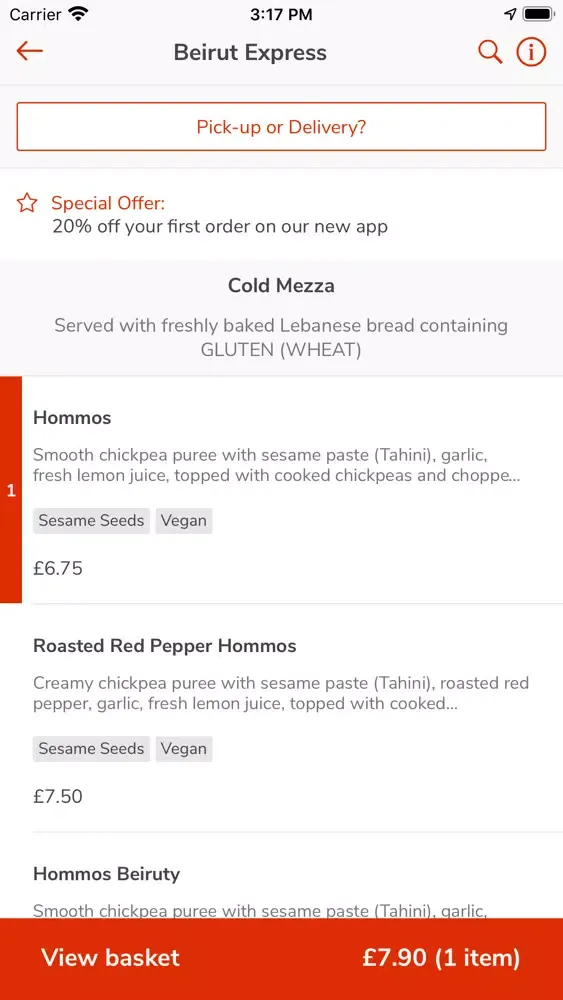Viewport: 563px width, 1000px height.
Task: Select the Hommos menu item
Action: coord(292,490)
